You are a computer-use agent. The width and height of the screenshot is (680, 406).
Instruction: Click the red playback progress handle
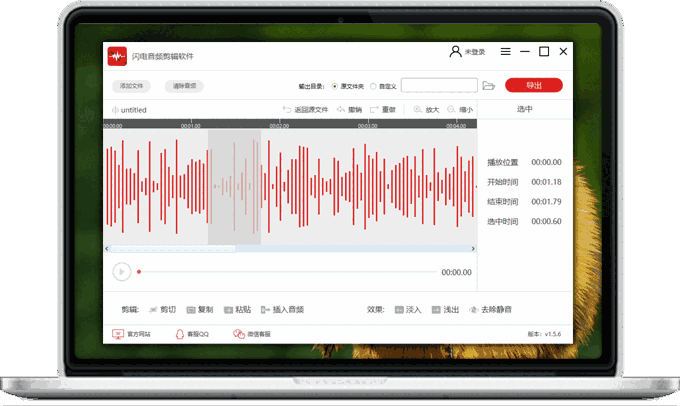click(139, 272)
